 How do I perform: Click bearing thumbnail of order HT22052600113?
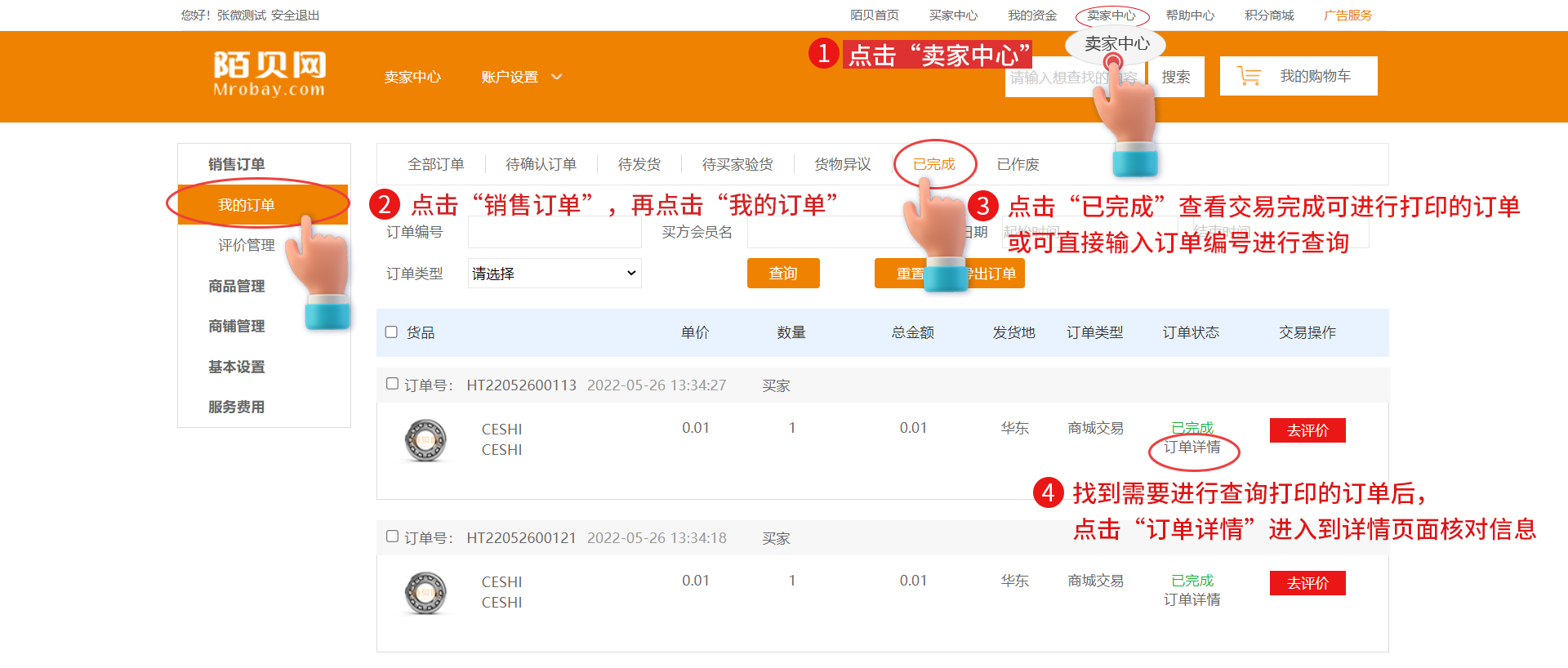point(425,440)
